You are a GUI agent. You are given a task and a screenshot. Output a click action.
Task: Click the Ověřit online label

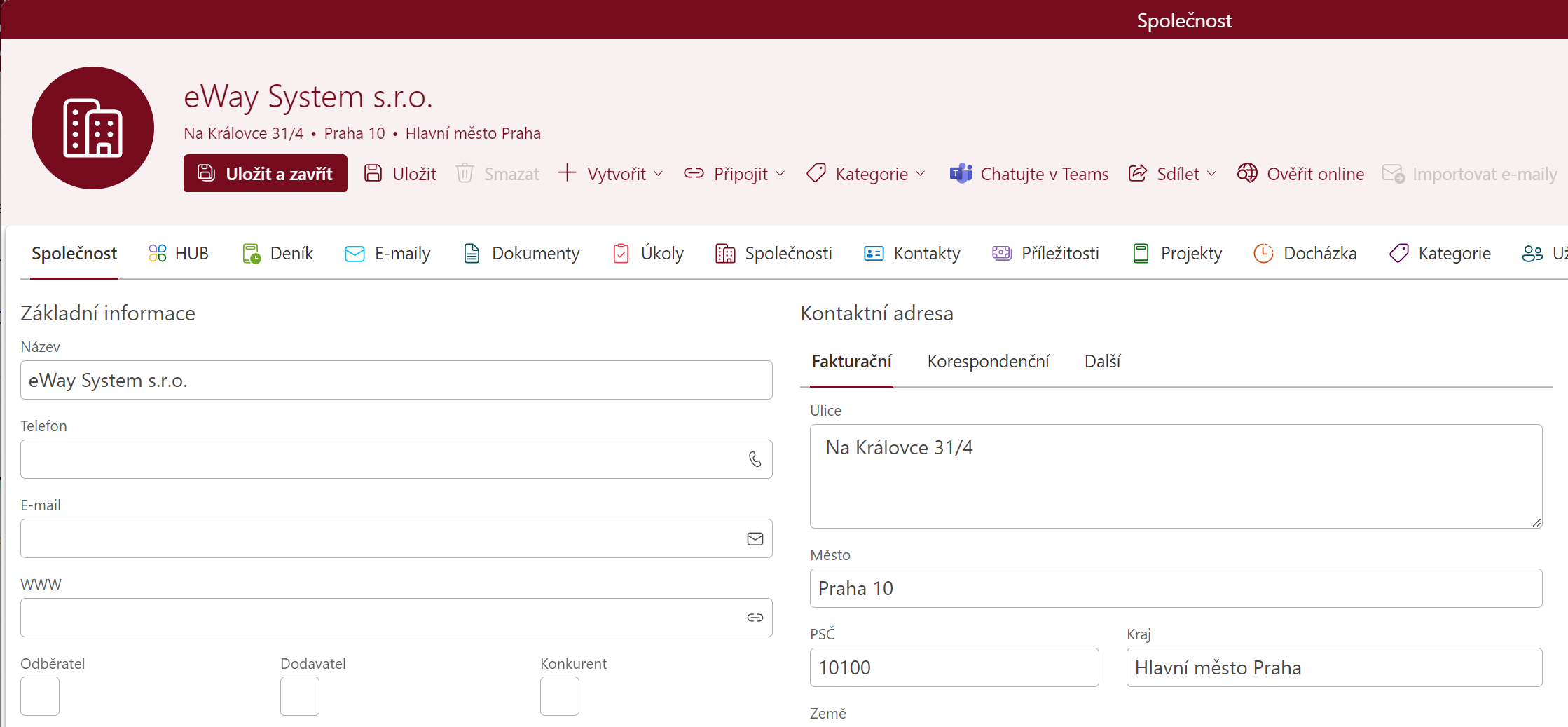pos(1315,174)
